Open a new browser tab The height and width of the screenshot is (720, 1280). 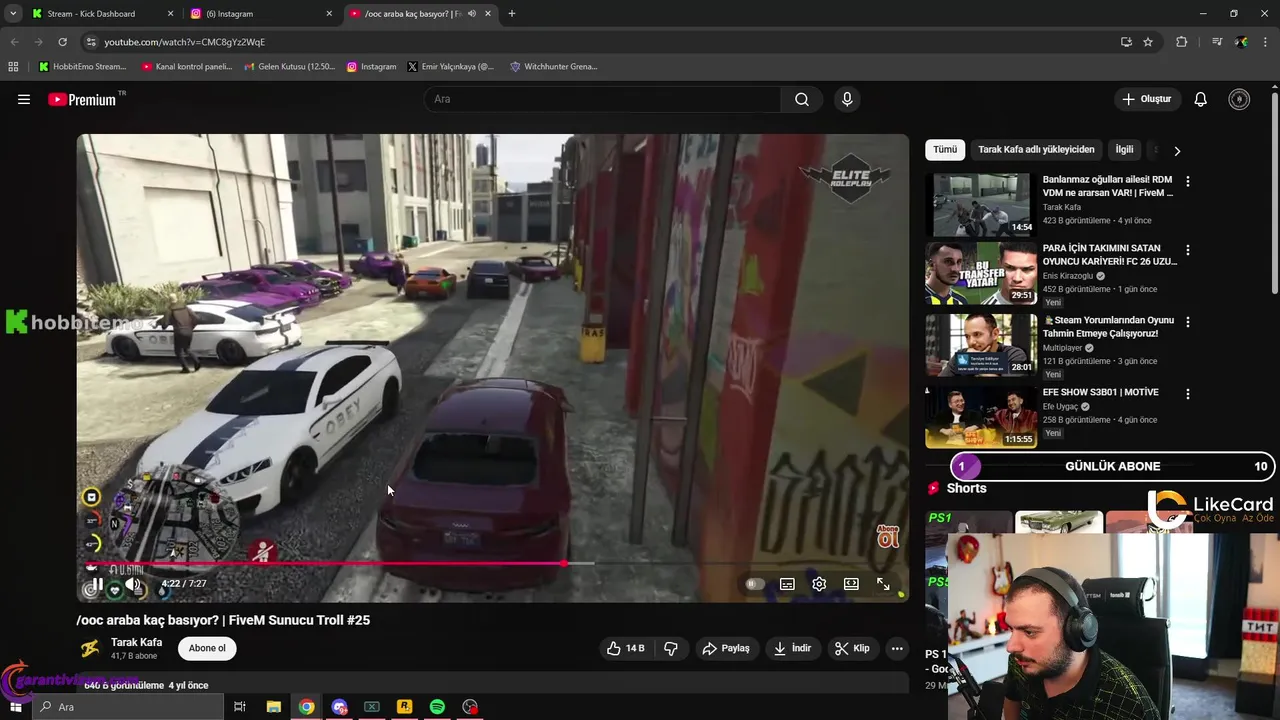[x=511, y=14]
